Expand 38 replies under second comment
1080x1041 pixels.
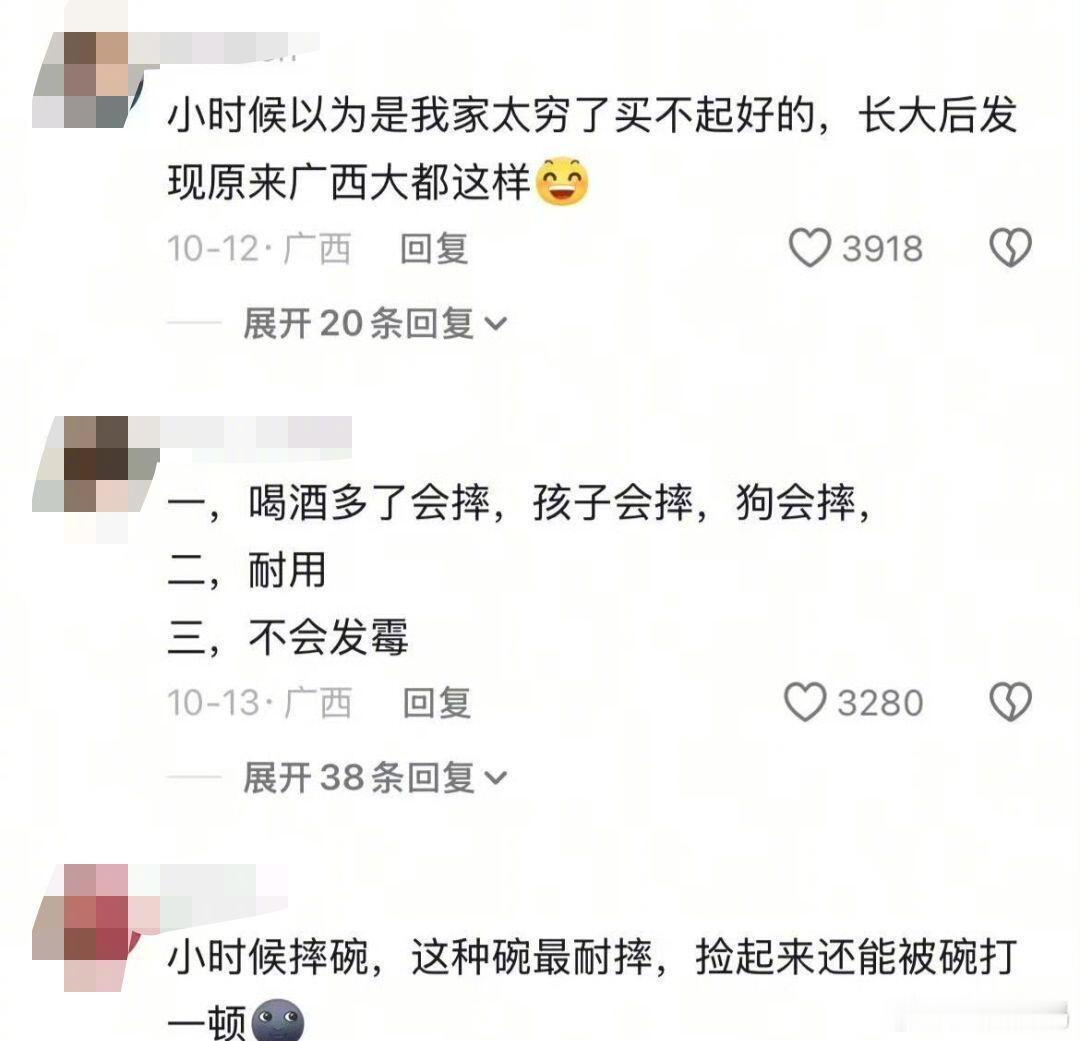tap(375, 777)
